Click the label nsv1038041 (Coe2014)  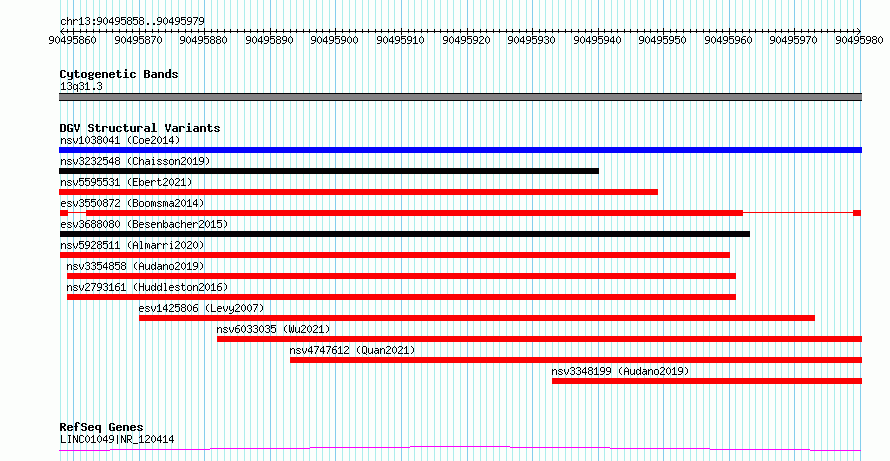[120, 140]
